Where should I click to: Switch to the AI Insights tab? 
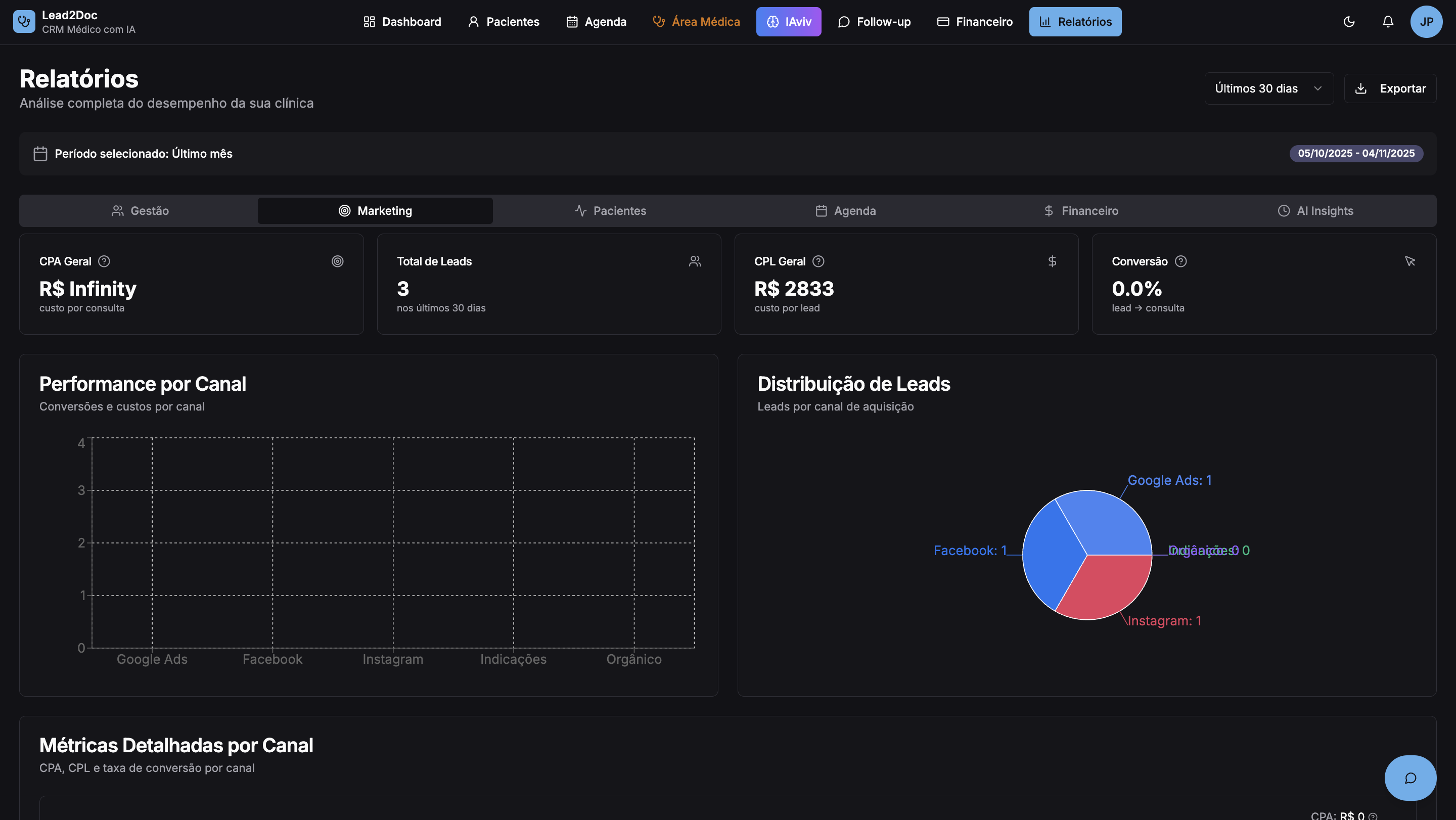[1315, 211]
